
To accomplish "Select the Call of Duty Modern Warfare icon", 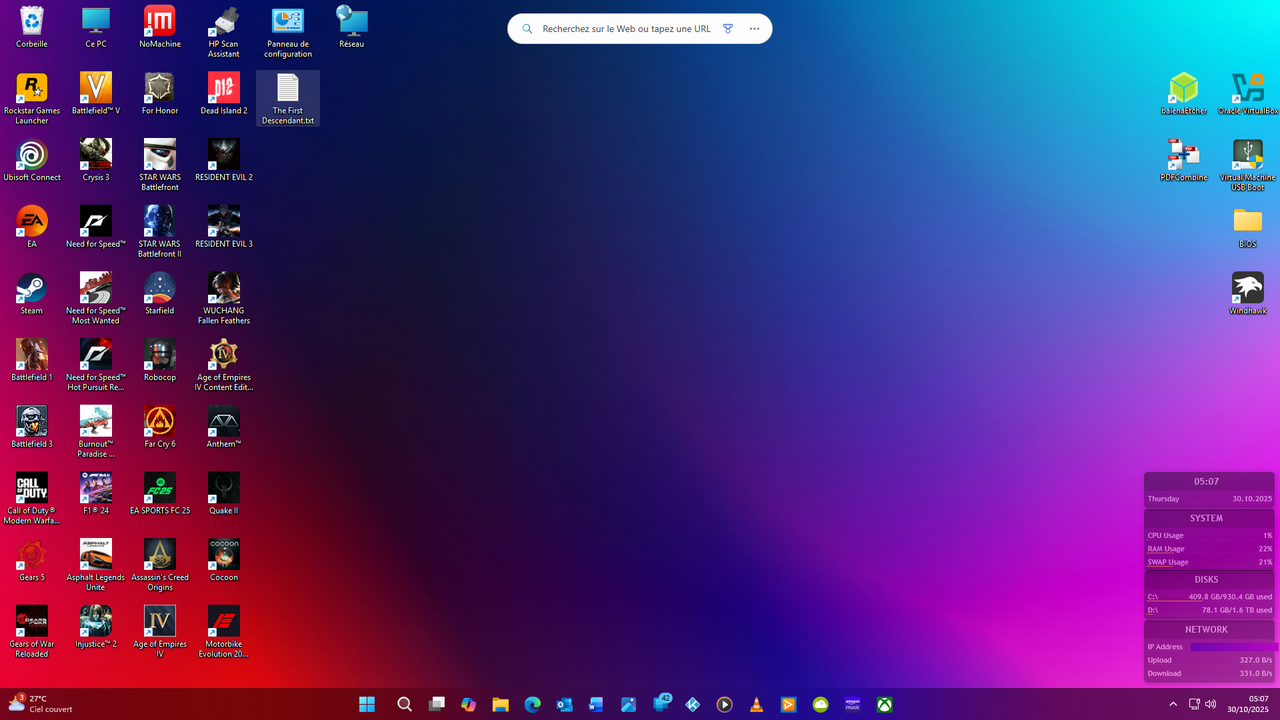I will coord(32,499).
